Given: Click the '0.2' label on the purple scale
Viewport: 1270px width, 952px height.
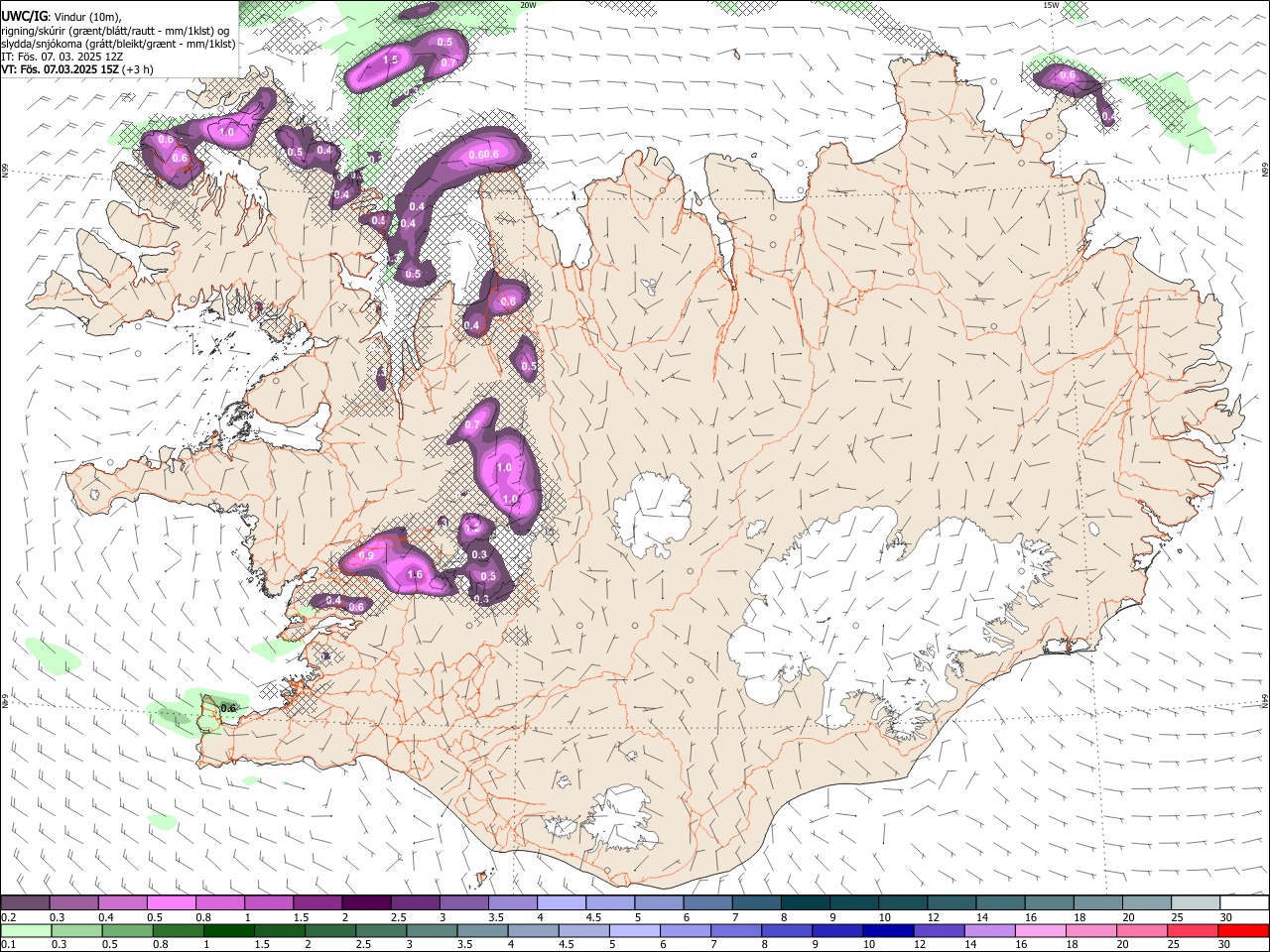Looking at the screenshot, I should 9,917.
